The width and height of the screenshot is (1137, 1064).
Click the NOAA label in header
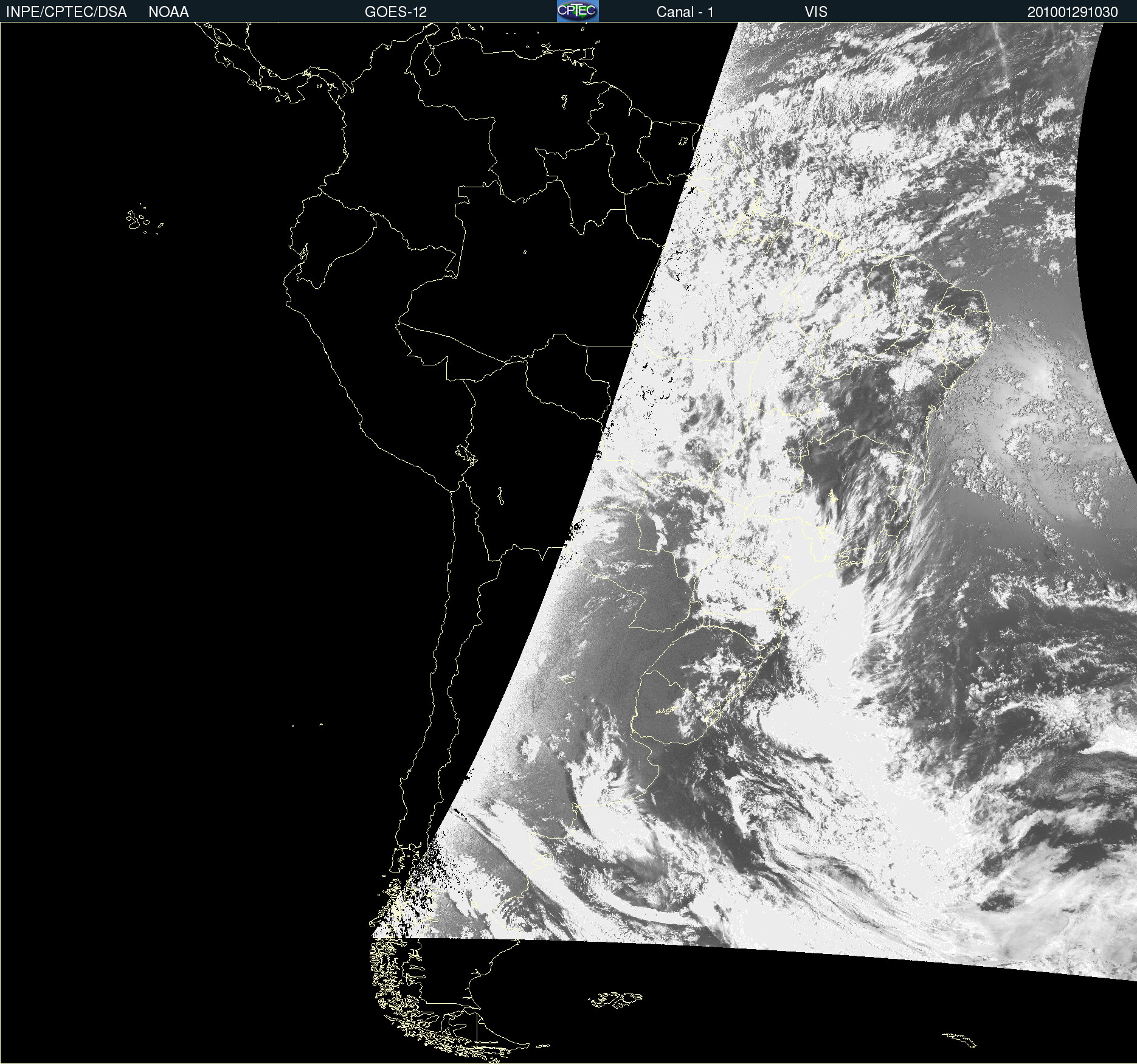point(168,12)
